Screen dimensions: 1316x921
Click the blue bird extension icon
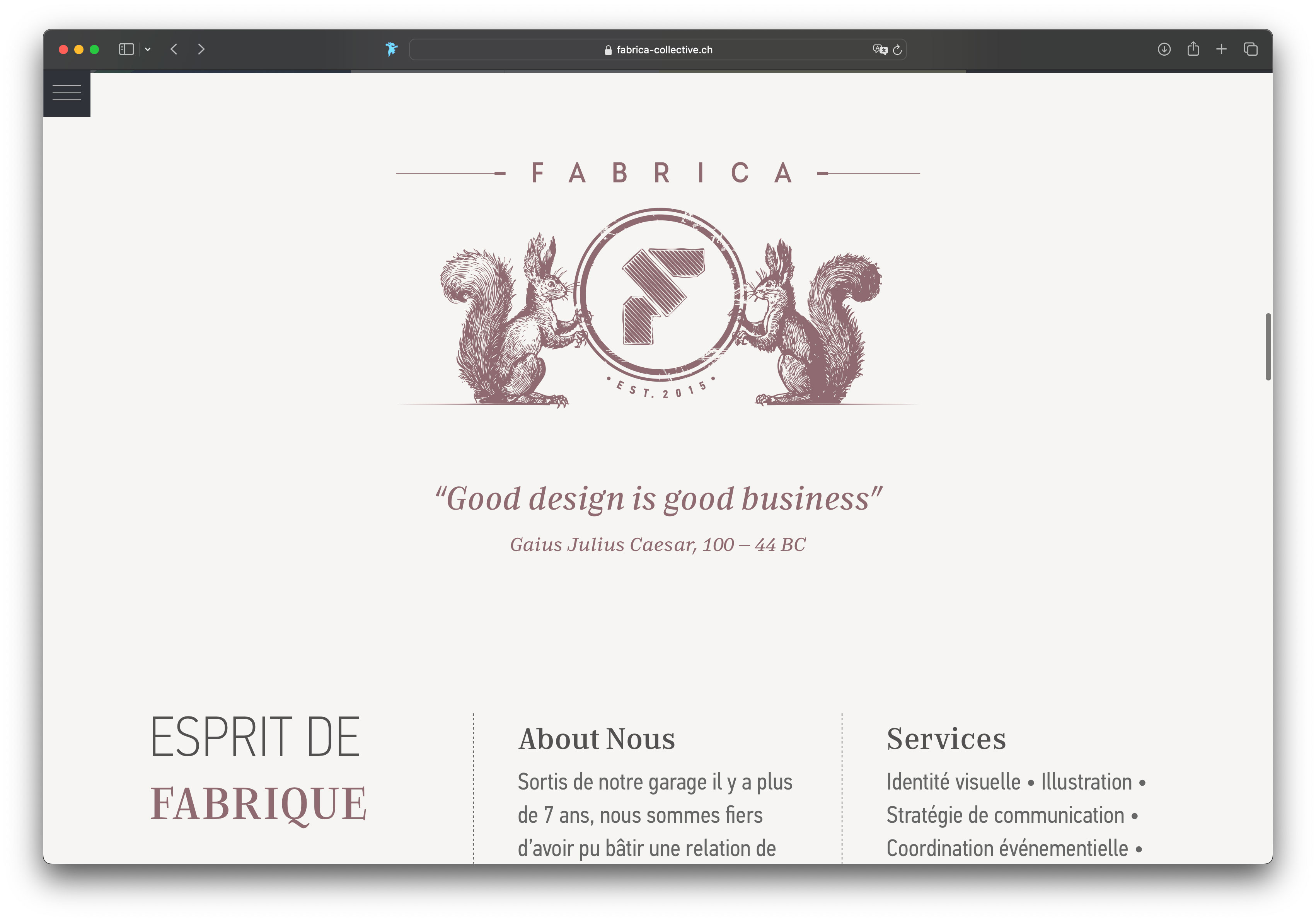tap(392, 49)
